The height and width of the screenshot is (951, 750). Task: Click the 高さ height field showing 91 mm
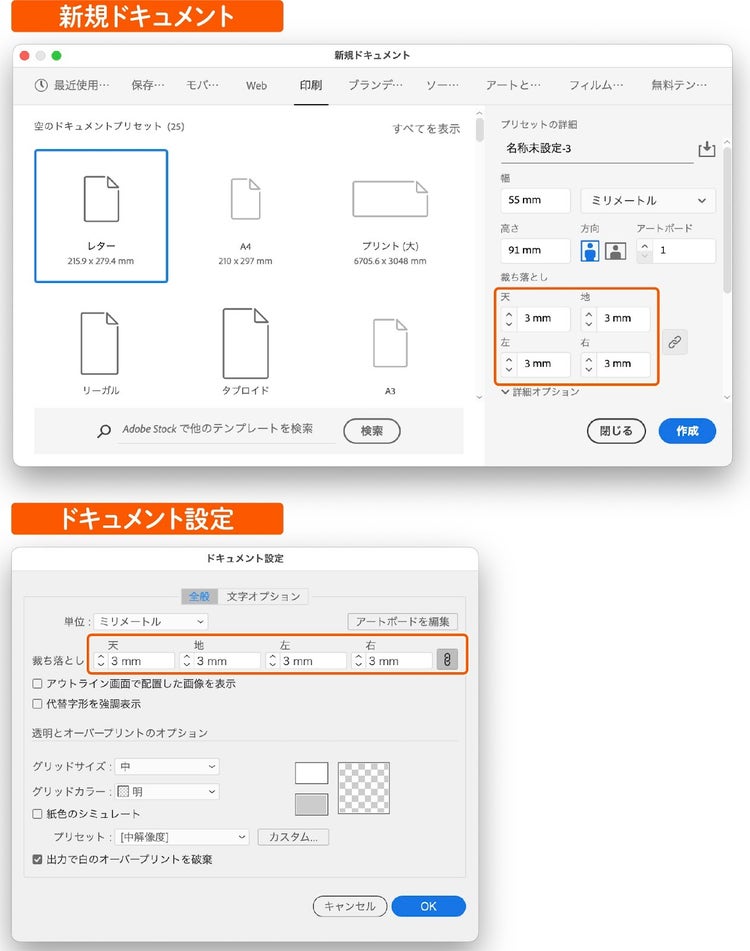[535, 250]
